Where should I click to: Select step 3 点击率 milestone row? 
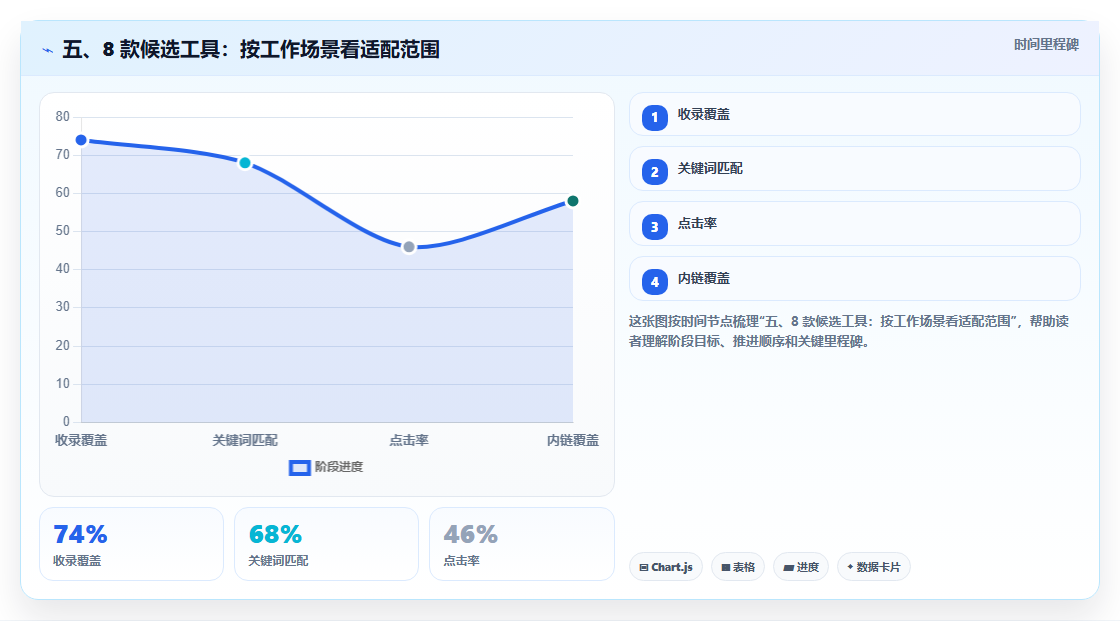point(854,224)
